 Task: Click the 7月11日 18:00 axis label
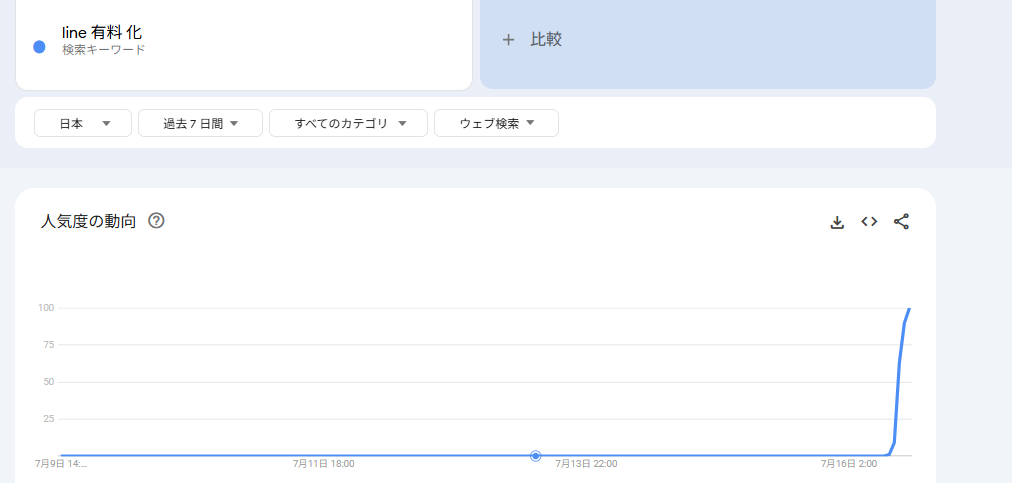click(323, 464)
